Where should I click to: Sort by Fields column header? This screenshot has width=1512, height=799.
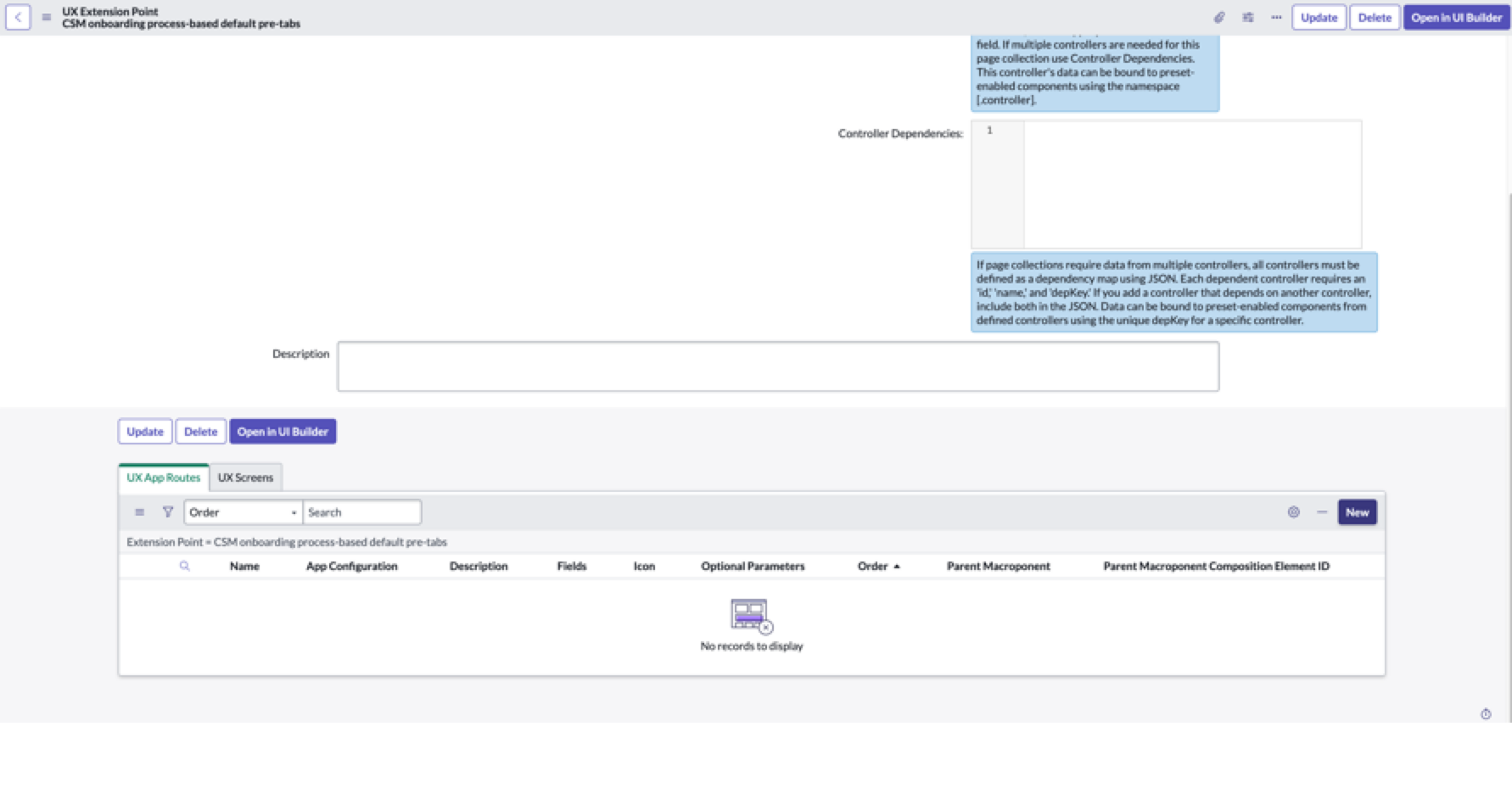572,566
